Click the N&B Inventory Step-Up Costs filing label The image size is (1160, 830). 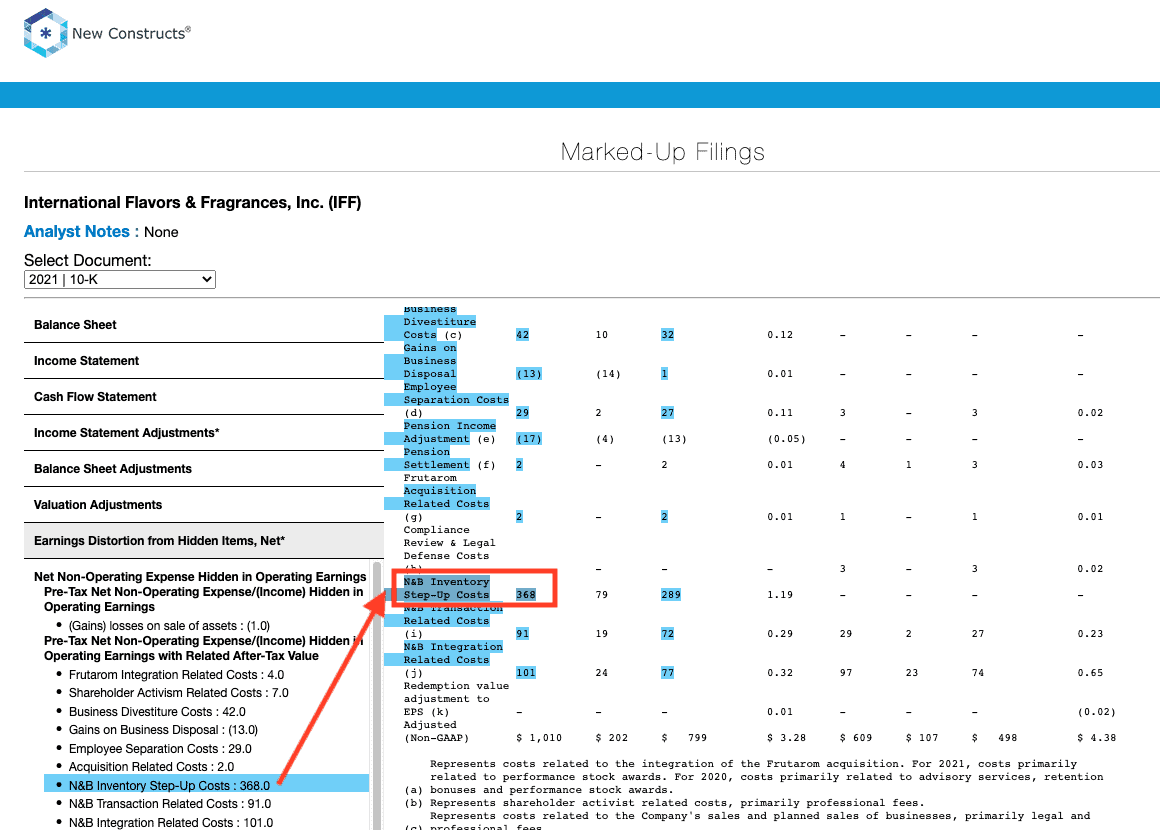click(x=446, y=588)
